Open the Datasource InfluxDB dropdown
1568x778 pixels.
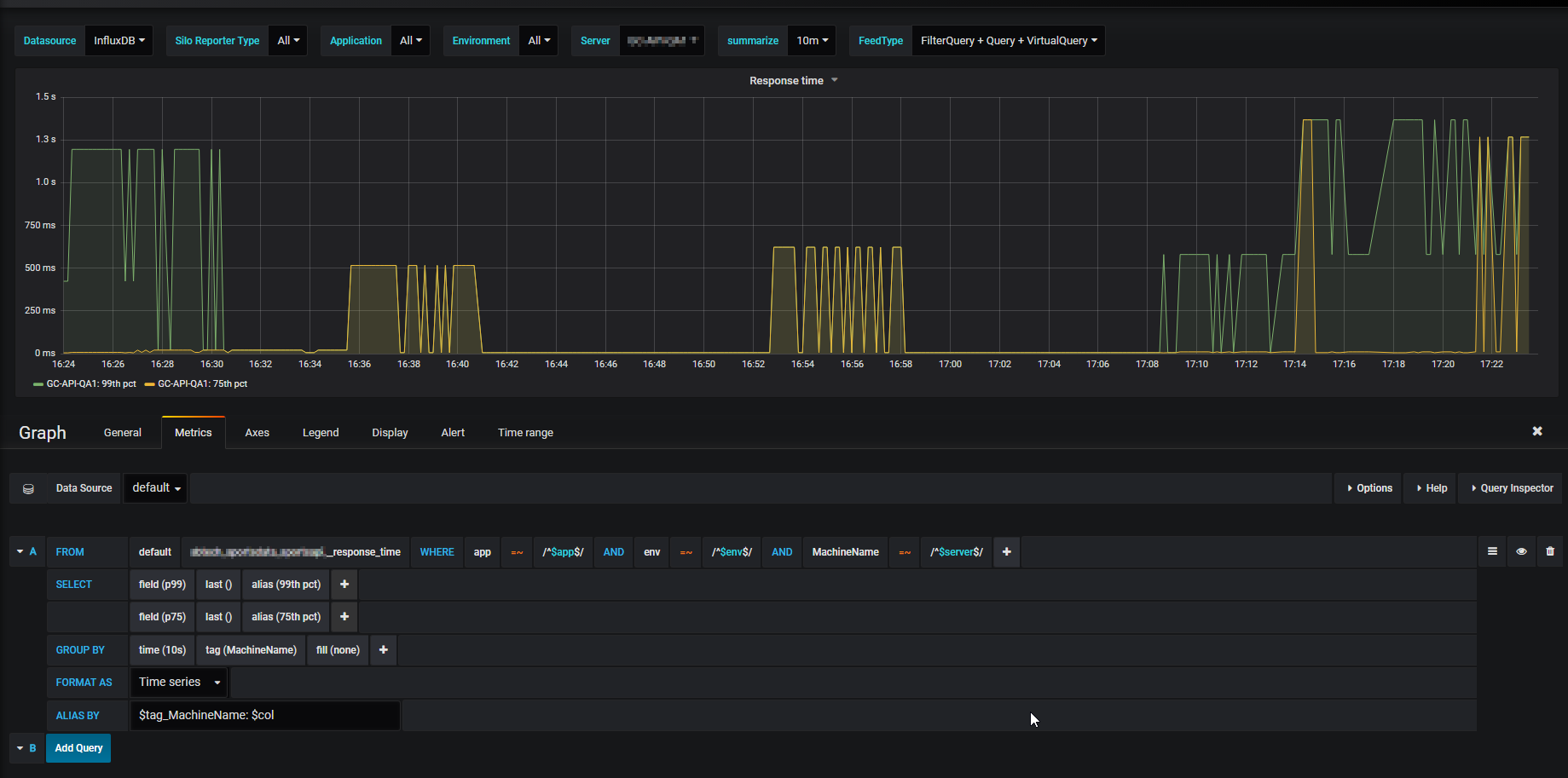(119, 39)
